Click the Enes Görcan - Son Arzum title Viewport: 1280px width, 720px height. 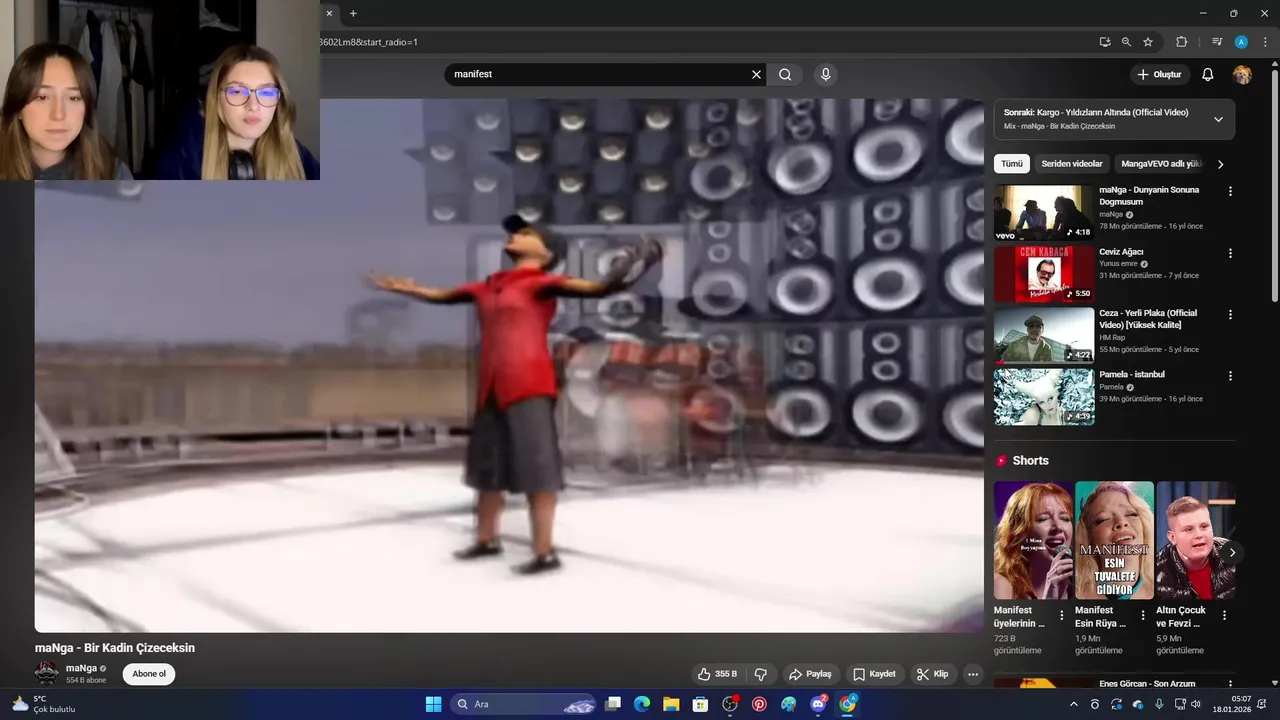pyautogui.click(x=1147, y=684)
